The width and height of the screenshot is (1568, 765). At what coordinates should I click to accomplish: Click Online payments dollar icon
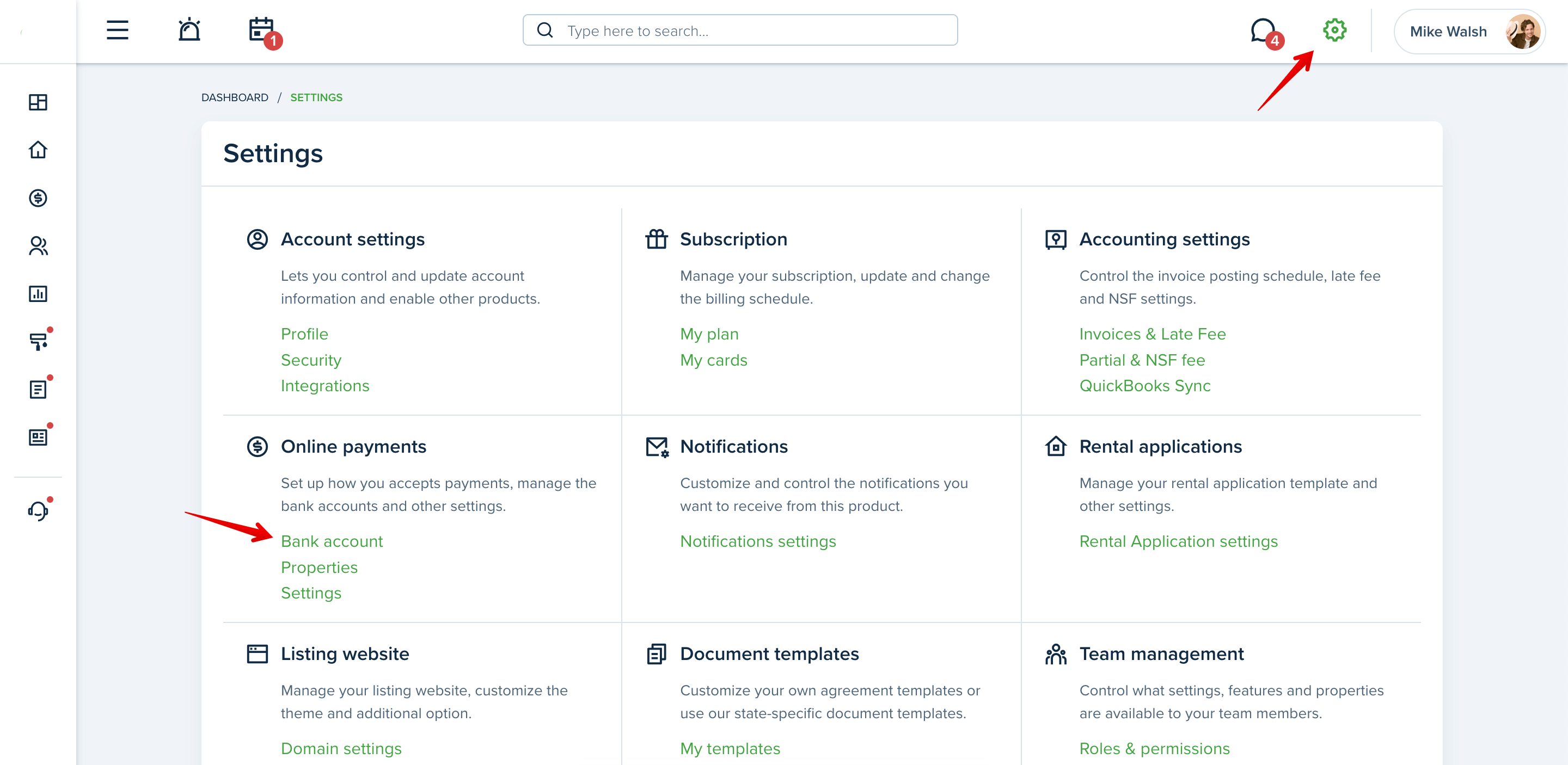(x=257, y=446)
